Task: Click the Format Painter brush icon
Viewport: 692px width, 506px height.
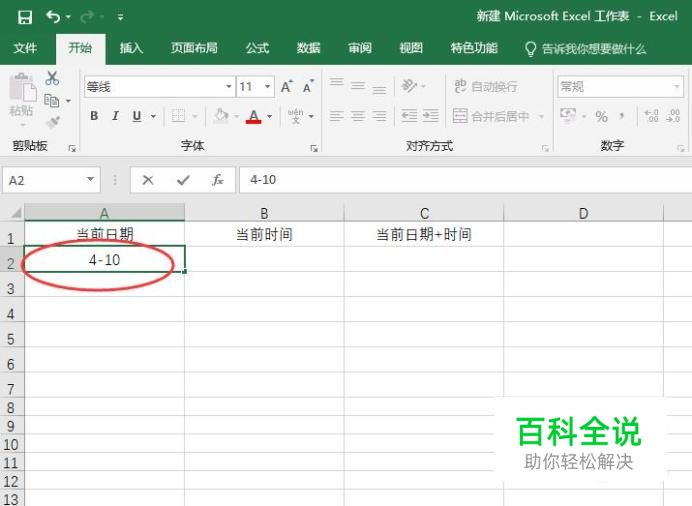Action: 53,122
